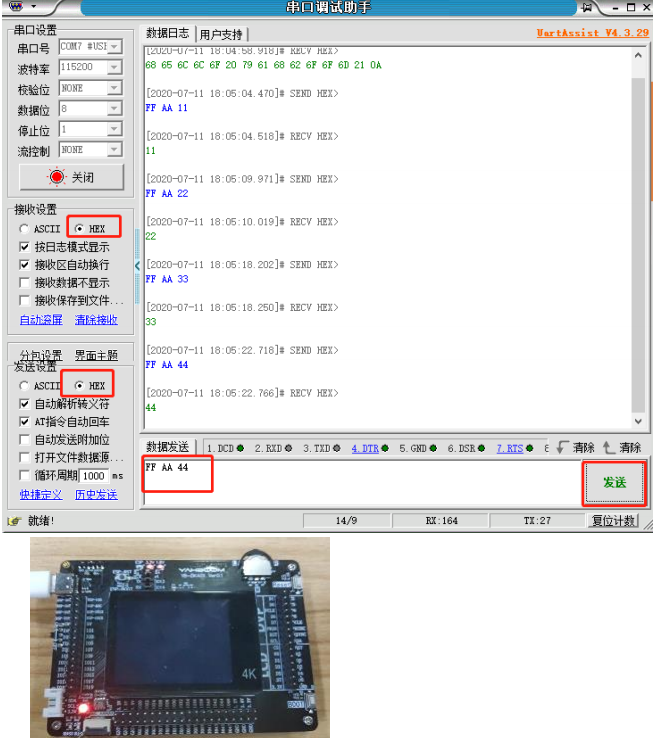
Task: Click the up-arrow clear icon
Action: point(609,447)
